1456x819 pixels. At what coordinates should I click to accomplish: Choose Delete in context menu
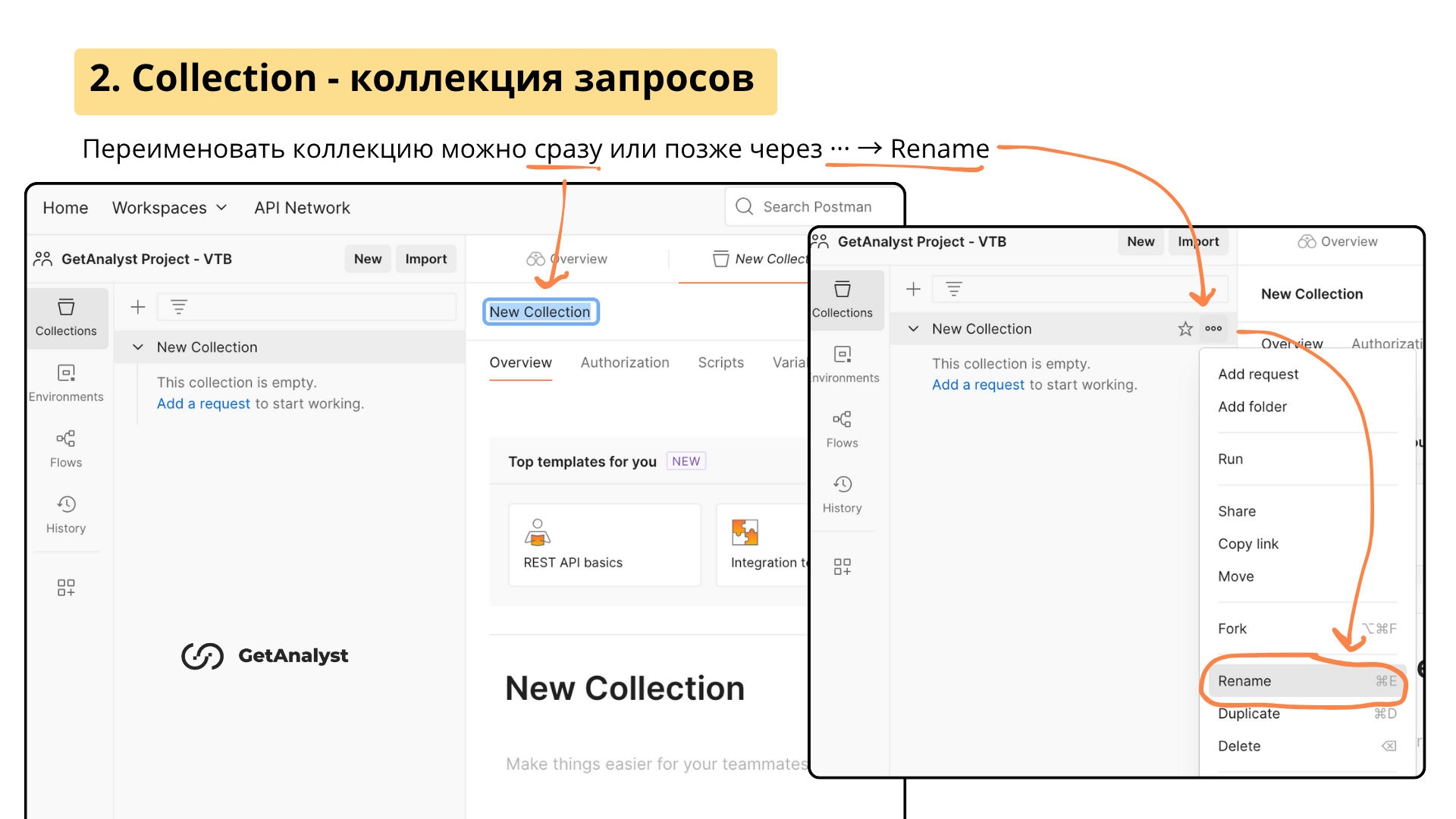click(1307, 746)
